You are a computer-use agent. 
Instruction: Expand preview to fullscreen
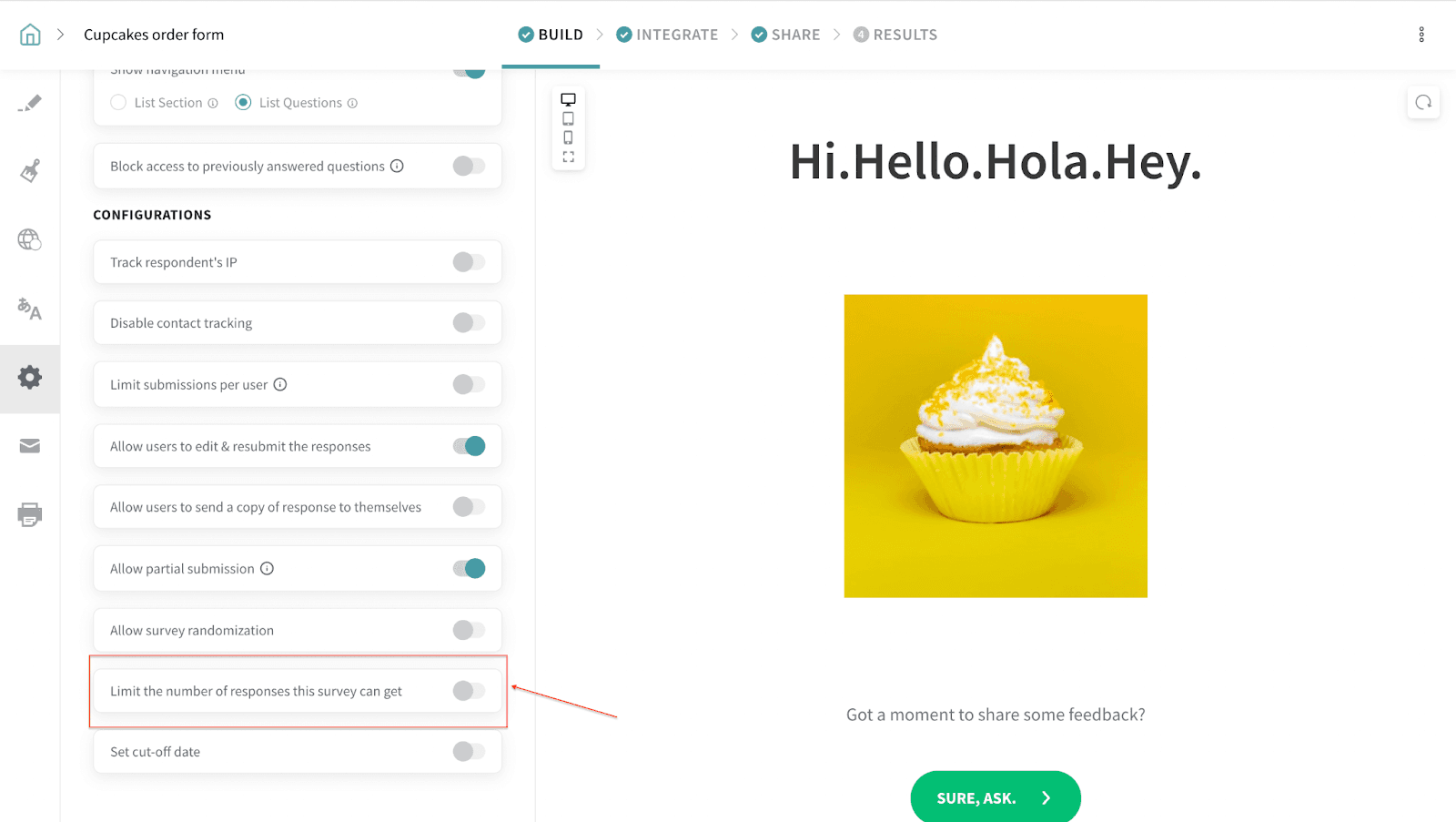click(x=568, y=157)
